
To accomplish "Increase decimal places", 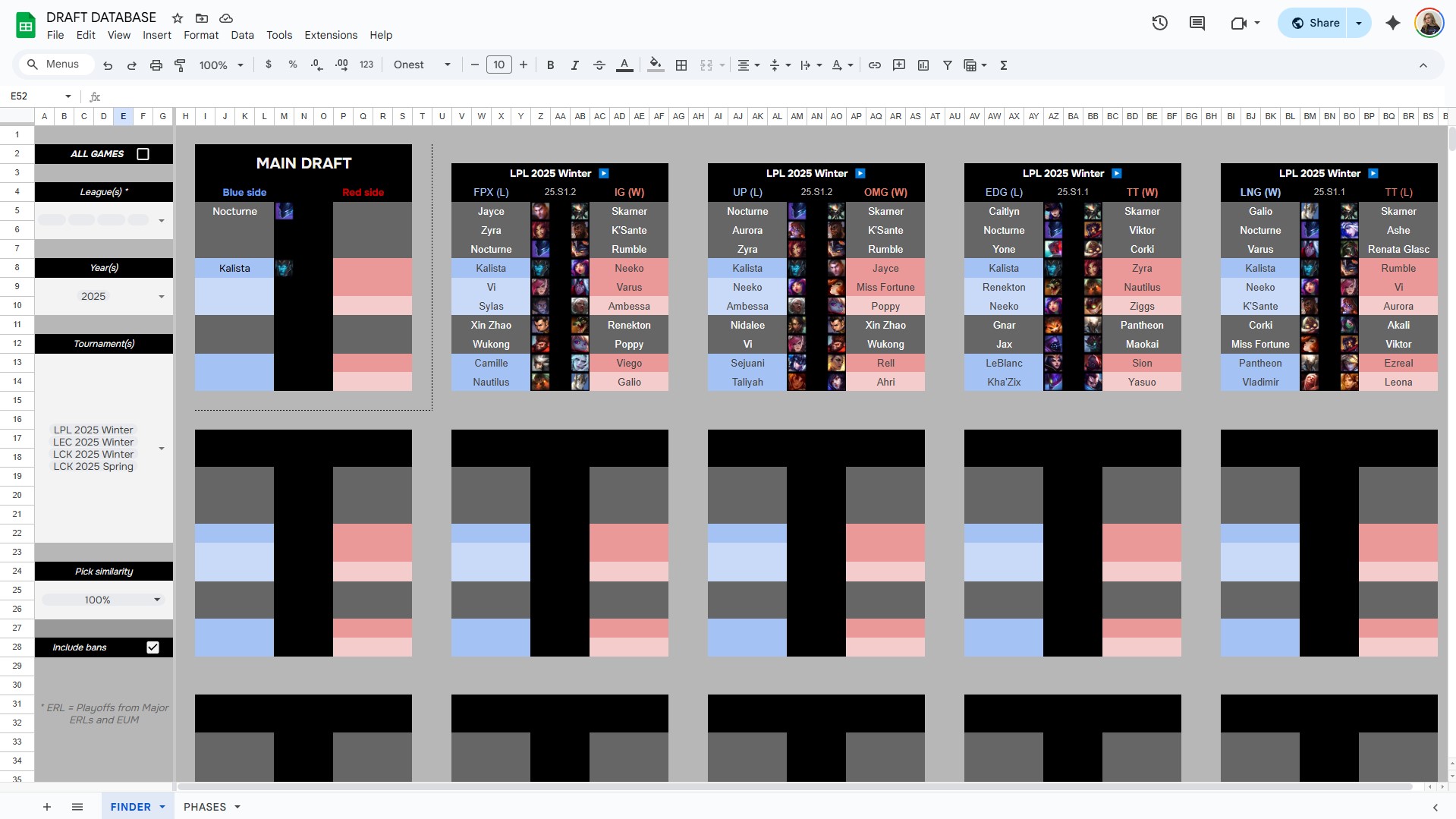I will [341, 65].
